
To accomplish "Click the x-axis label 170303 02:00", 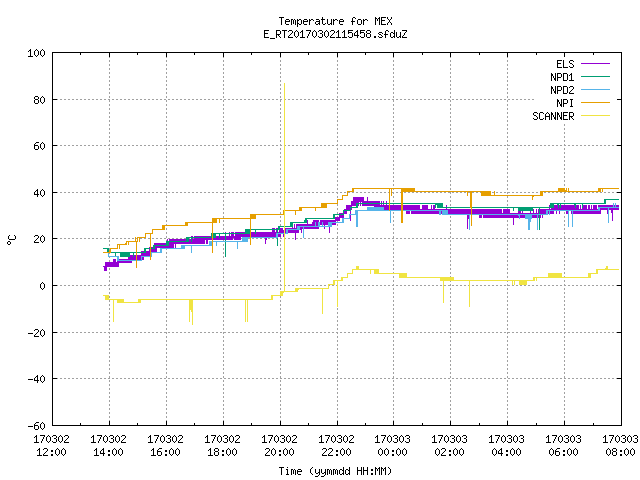I will [450, 446].
